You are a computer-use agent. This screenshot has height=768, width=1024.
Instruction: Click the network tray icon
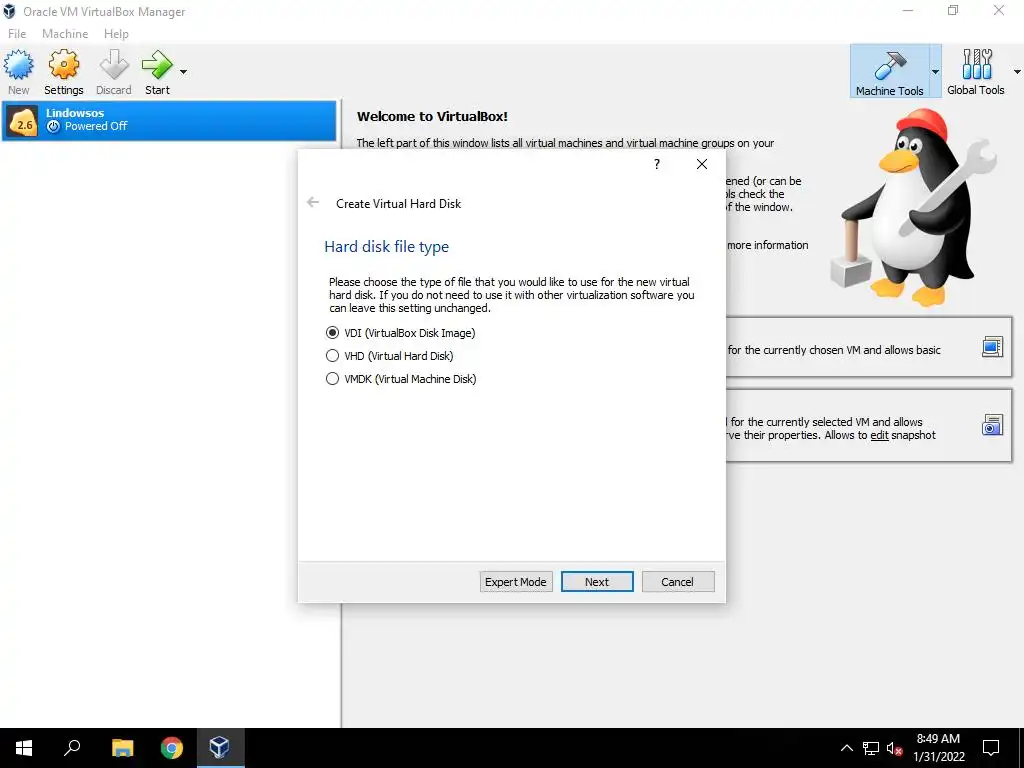[871, 748]
